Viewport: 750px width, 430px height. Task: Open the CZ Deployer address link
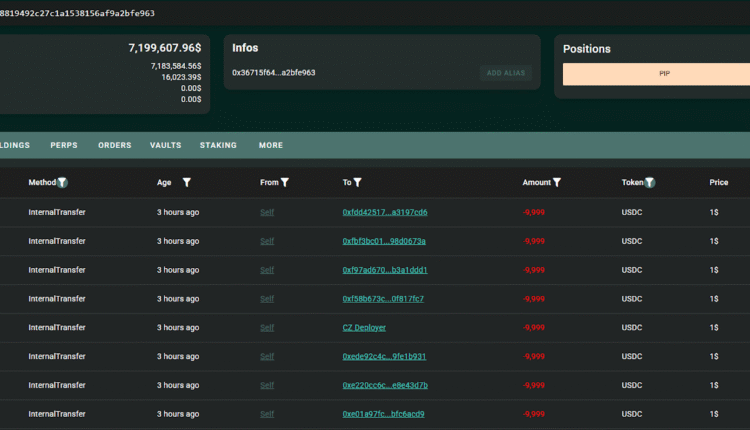[364, 328]
